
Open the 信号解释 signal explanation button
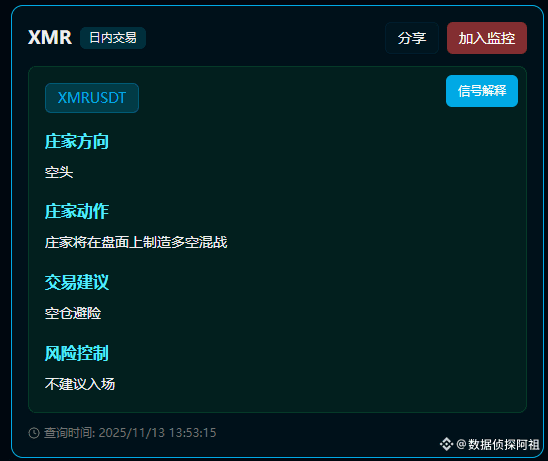pyautogui.click(x=482, y=91)
